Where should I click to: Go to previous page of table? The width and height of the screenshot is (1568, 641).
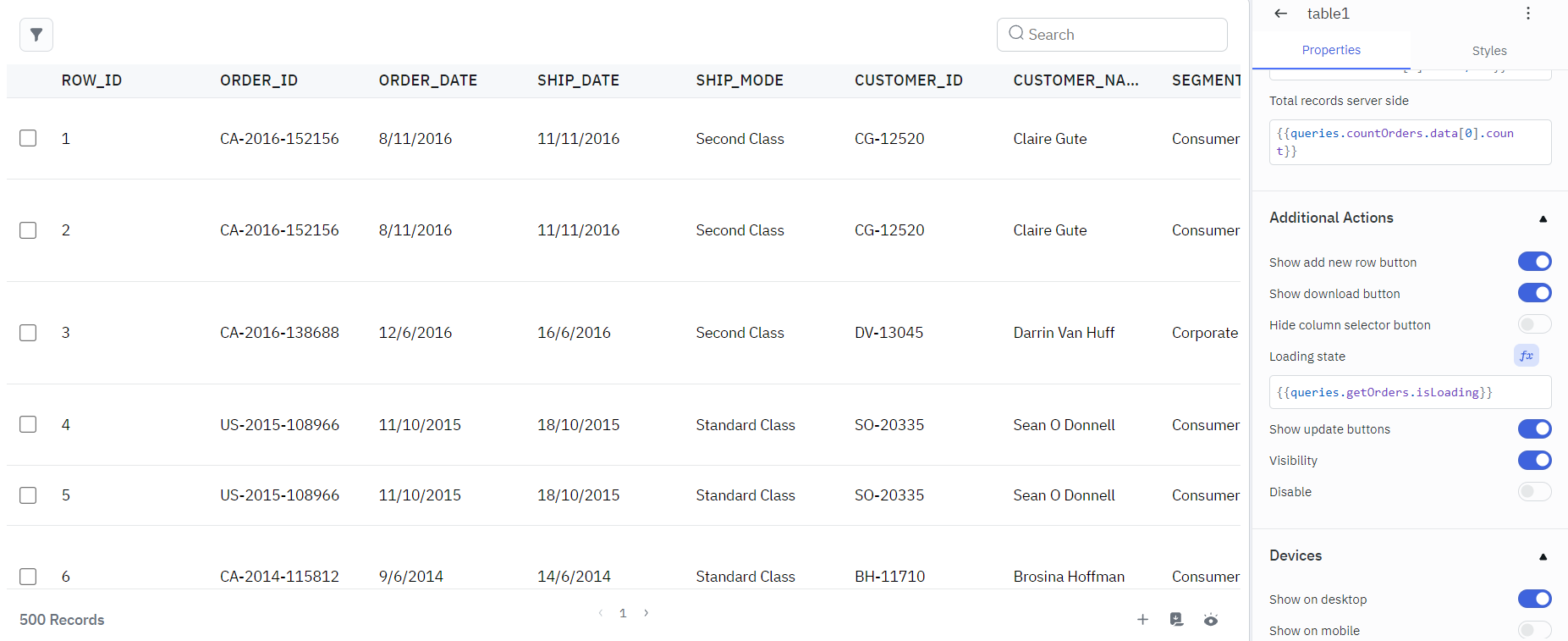tap(600, 613)
